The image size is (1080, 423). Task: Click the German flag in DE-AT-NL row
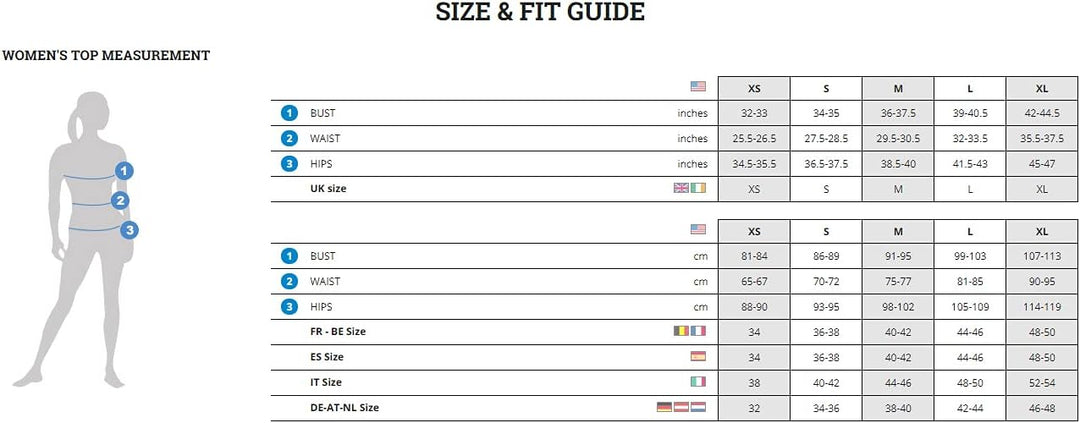(664, 407)
